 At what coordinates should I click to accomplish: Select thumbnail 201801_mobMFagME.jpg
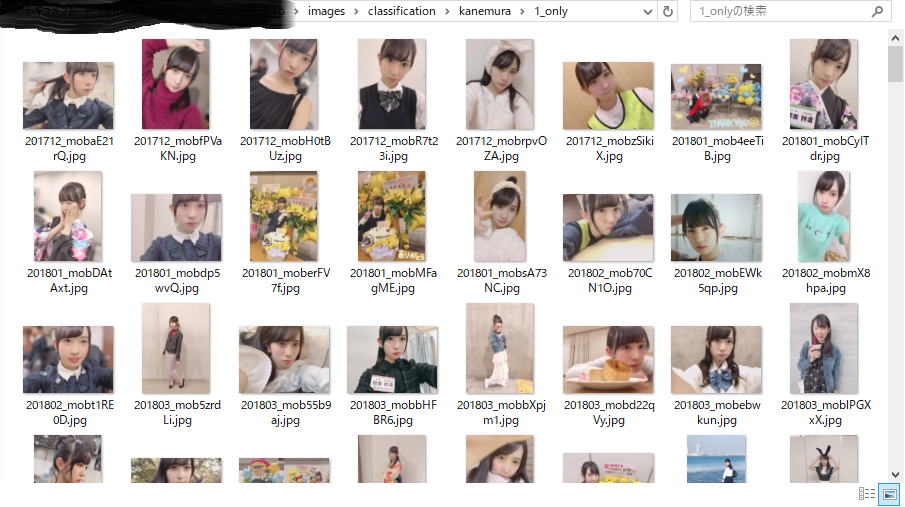pos(392,216)
